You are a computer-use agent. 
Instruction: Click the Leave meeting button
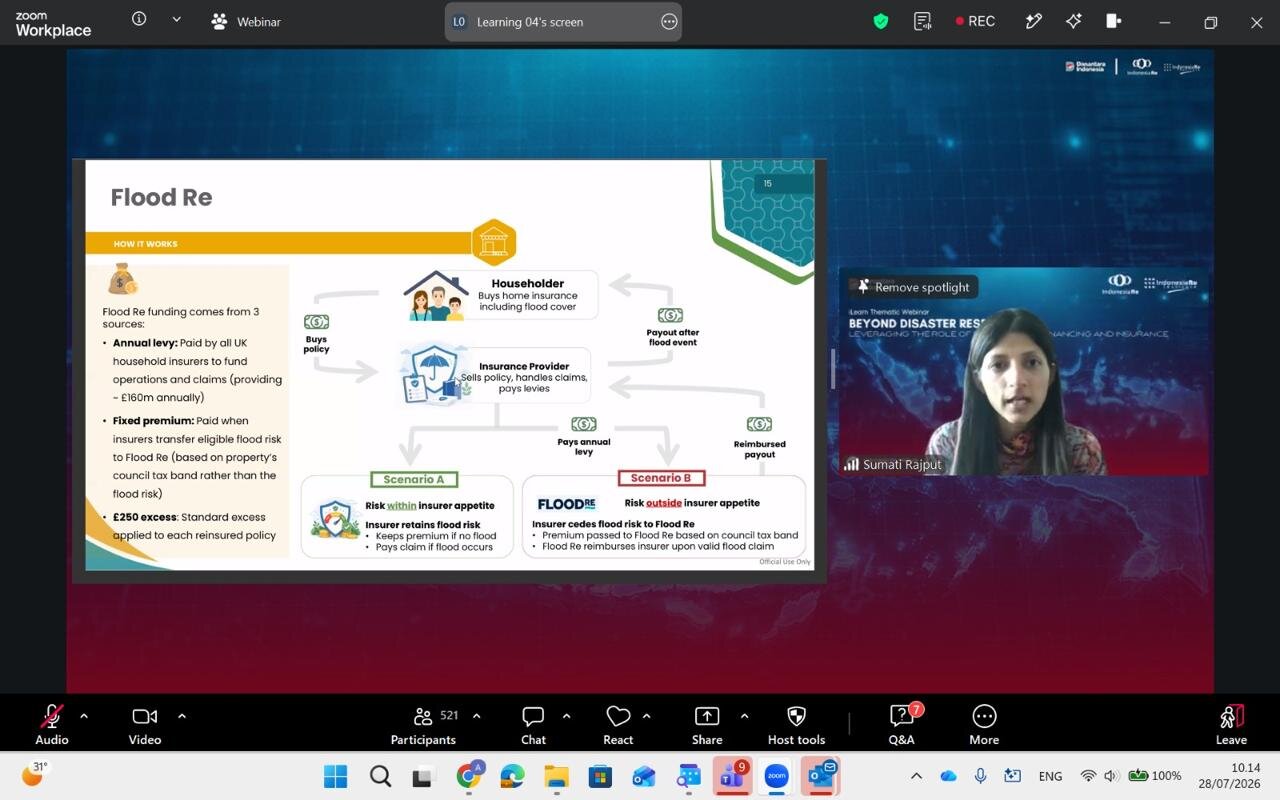pyautogui.click(x=1231, y=724)
